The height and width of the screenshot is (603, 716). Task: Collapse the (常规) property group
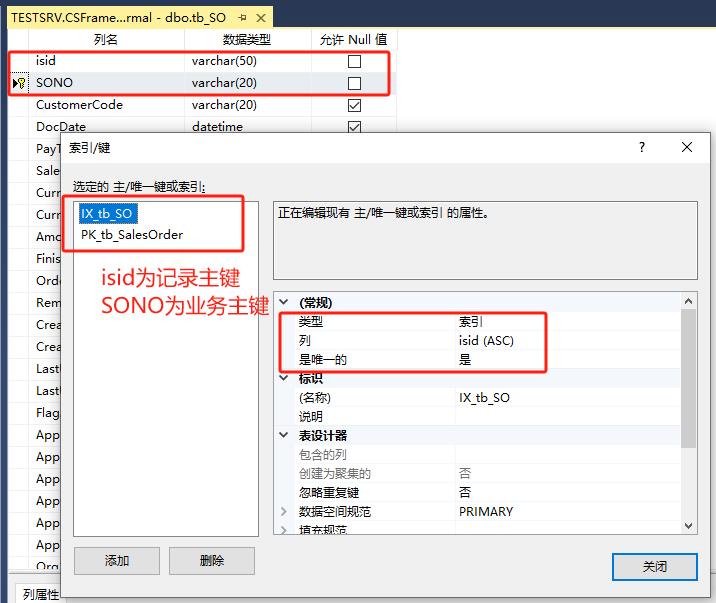point(284,302)
